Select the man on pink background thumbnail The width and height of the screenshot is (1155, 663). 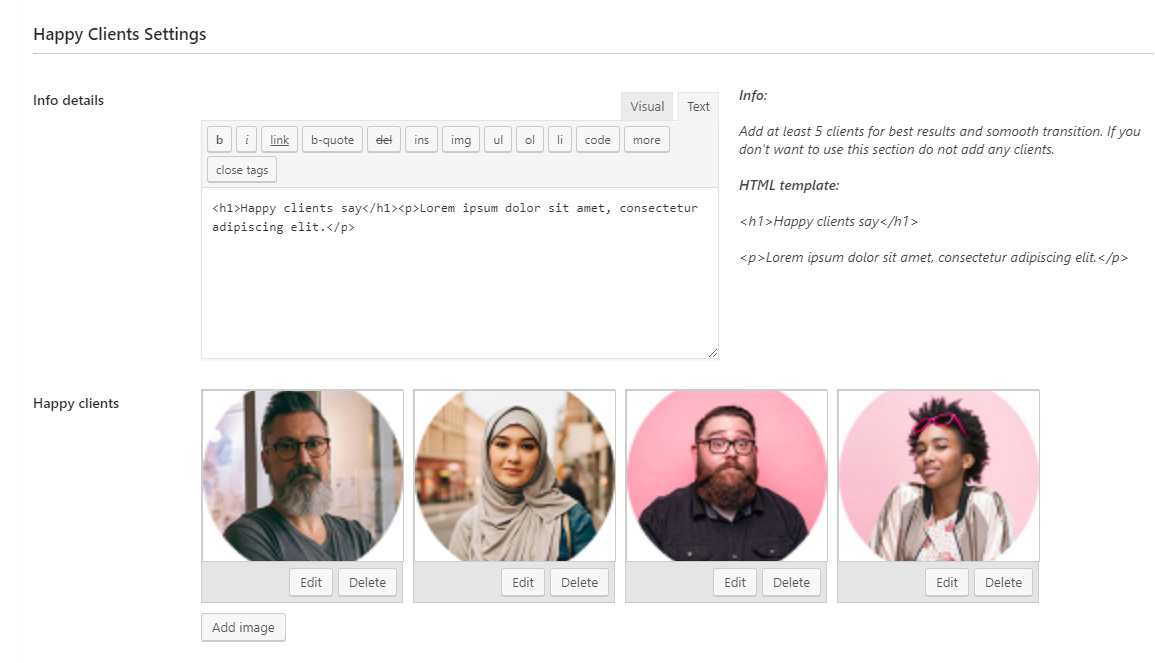(x=727, y=476)
